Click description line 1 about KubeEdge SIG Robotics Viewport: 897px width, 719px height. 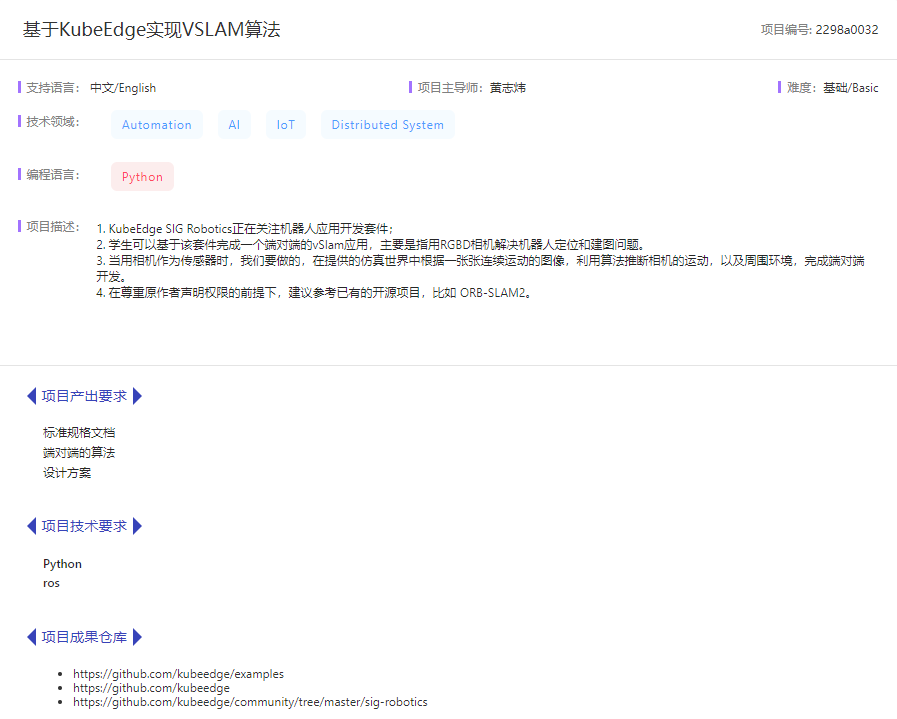tap(245, 229)
